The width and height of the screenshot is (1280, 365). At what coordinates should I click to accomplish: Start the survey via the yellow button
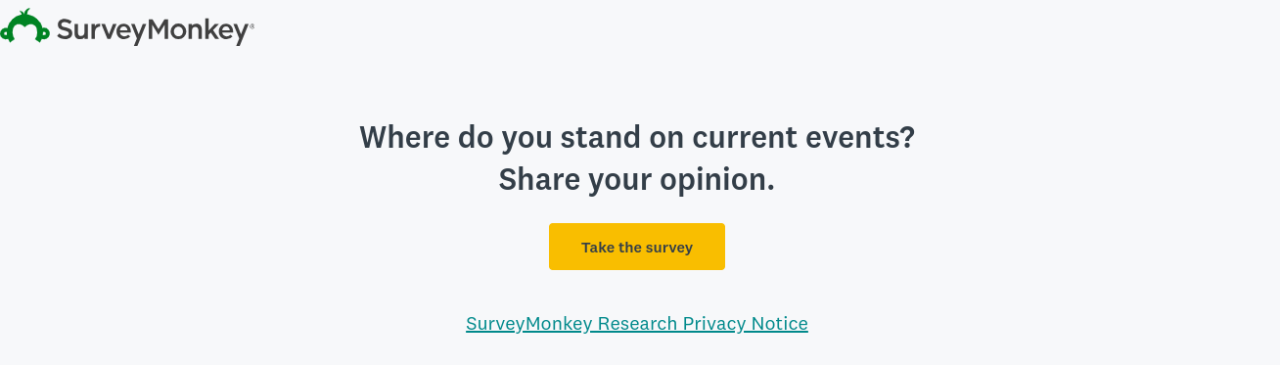(637, 246)
